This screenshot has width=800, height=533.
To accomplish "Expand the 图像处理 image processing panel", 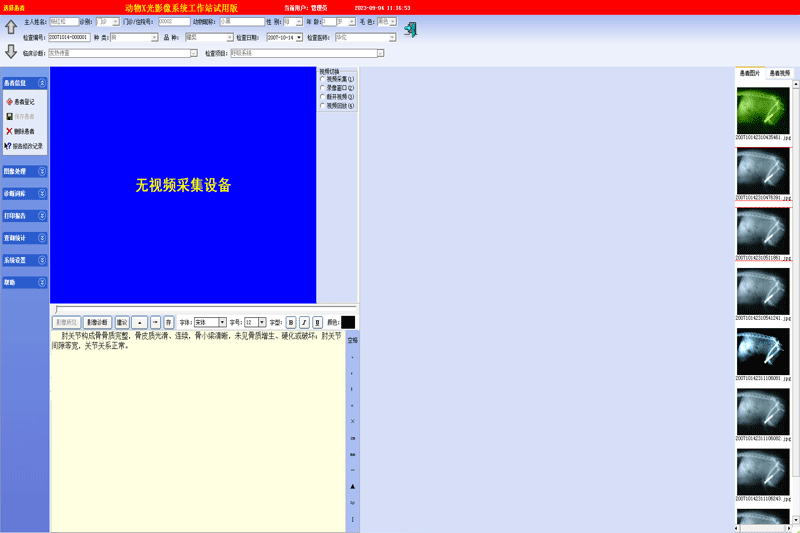I will click(x=42, y=171).
